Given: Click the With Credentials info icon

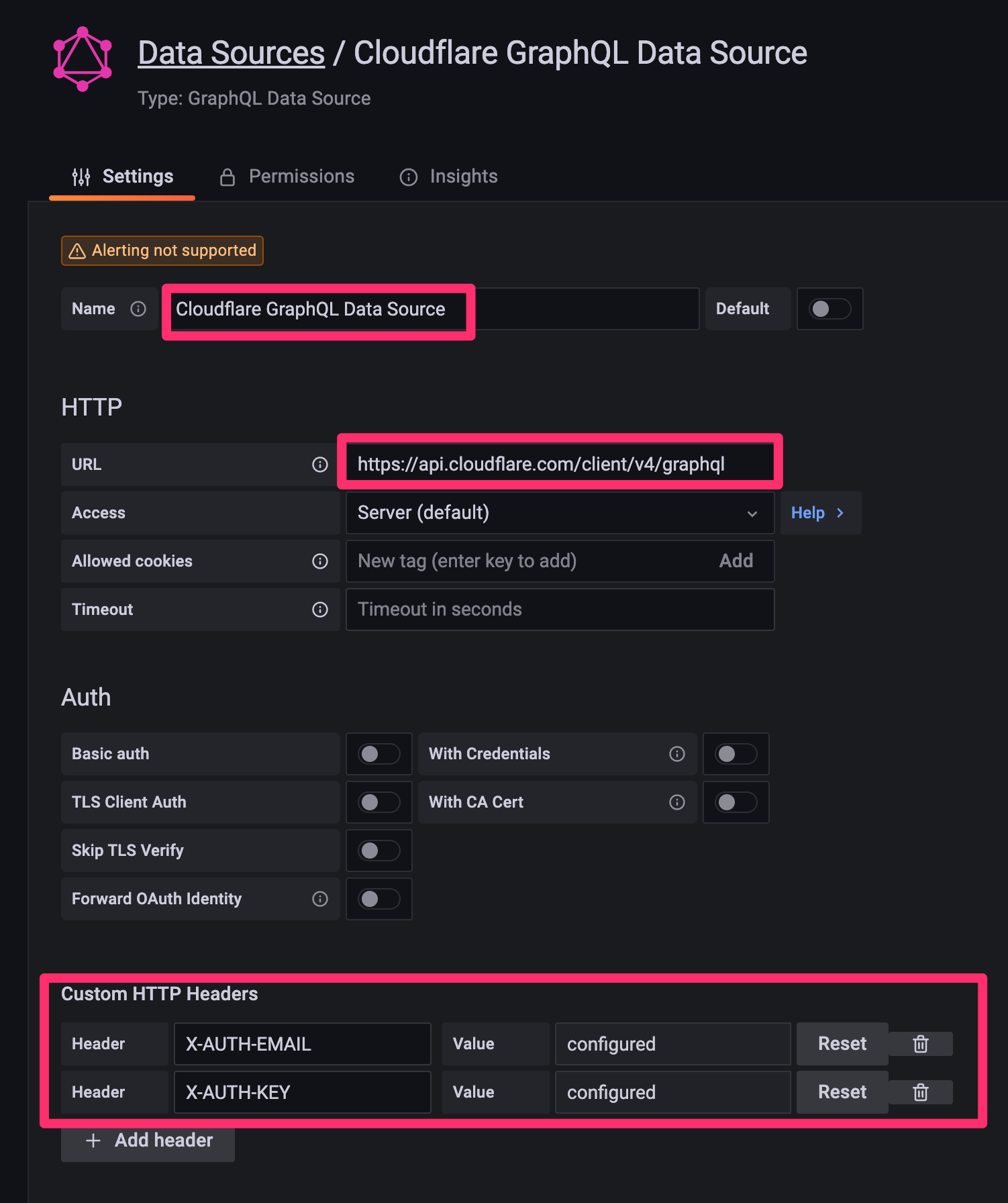Looking at the screenshot, I should coord(677,754).
